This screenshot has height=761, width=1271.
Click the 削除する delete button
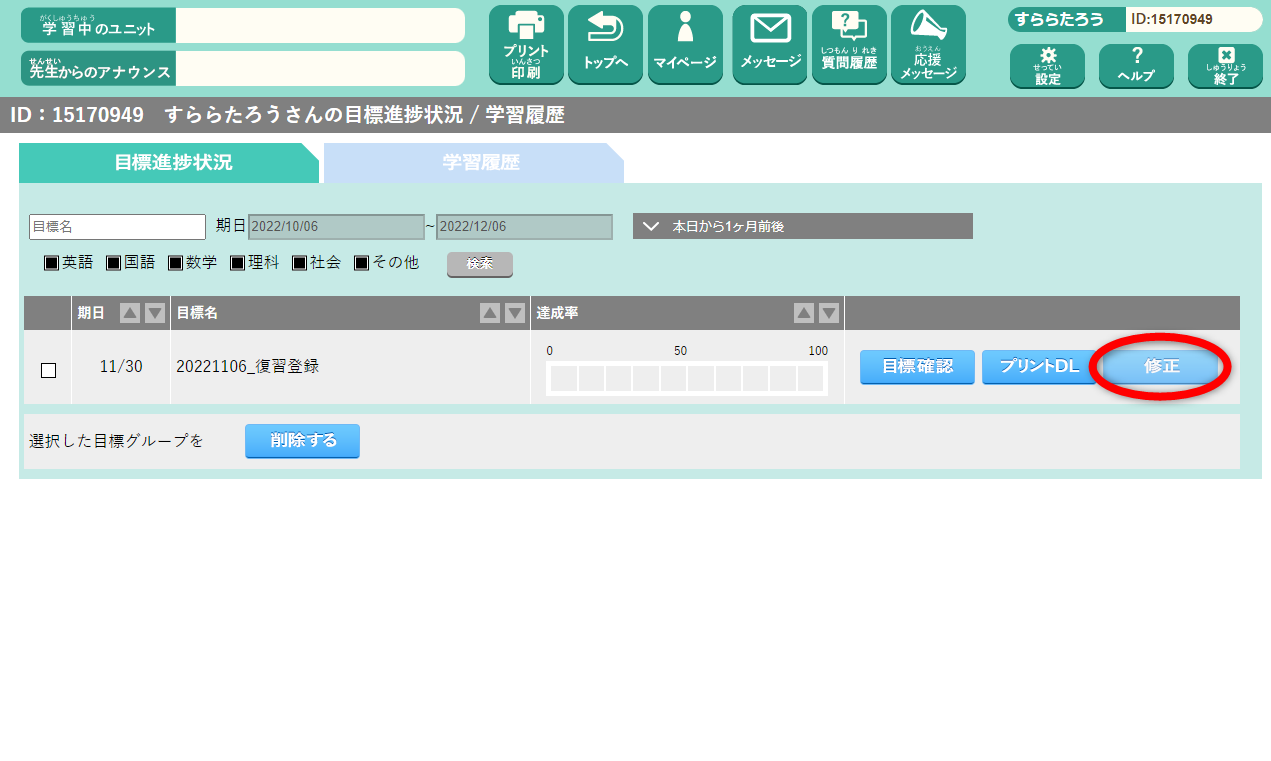pyautogui.click(x=302, y=441)
